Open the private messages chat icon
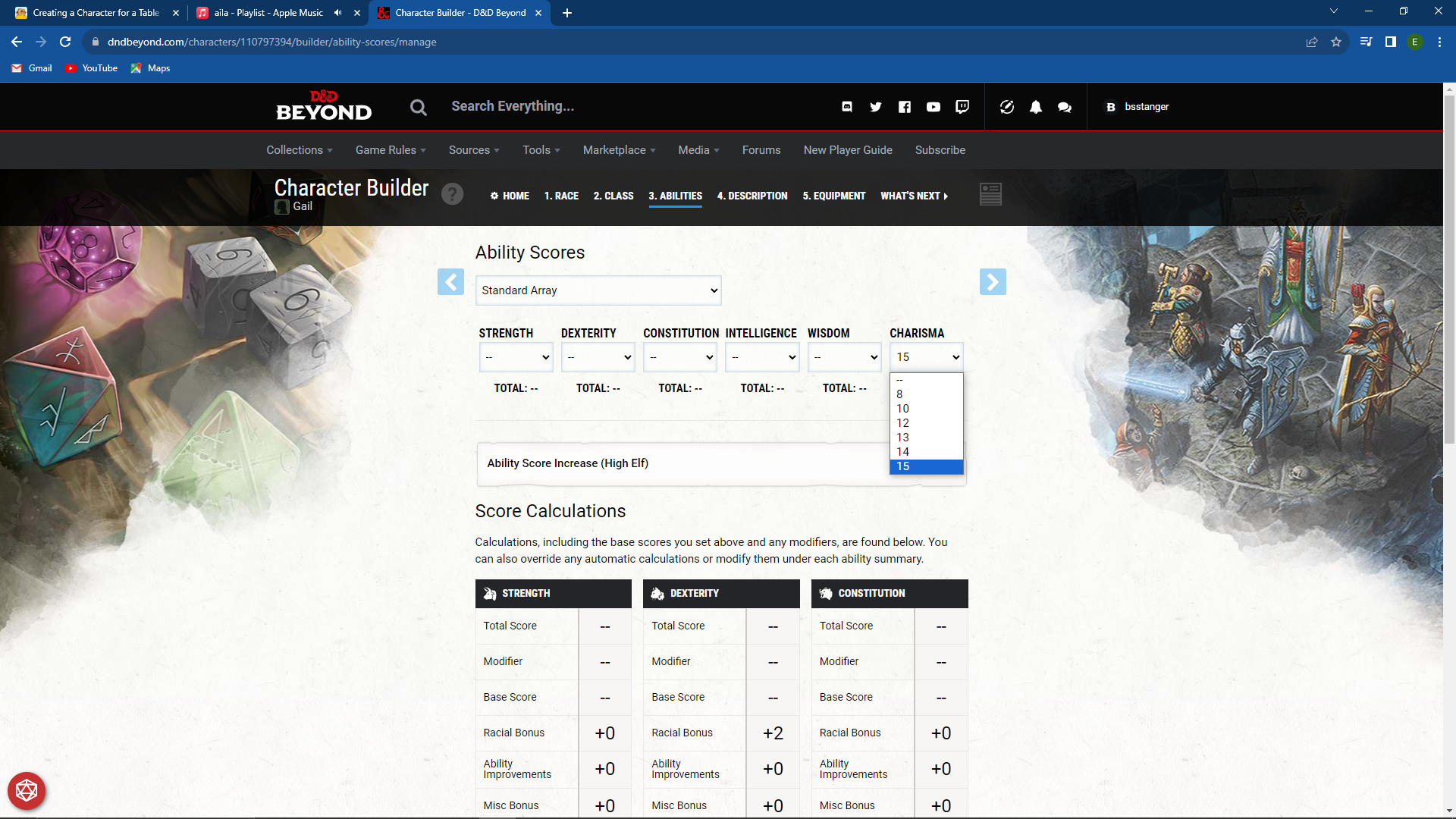The height and width of the screenshot is (819, 1456). pyautogui.click(x=1063, y=107)
